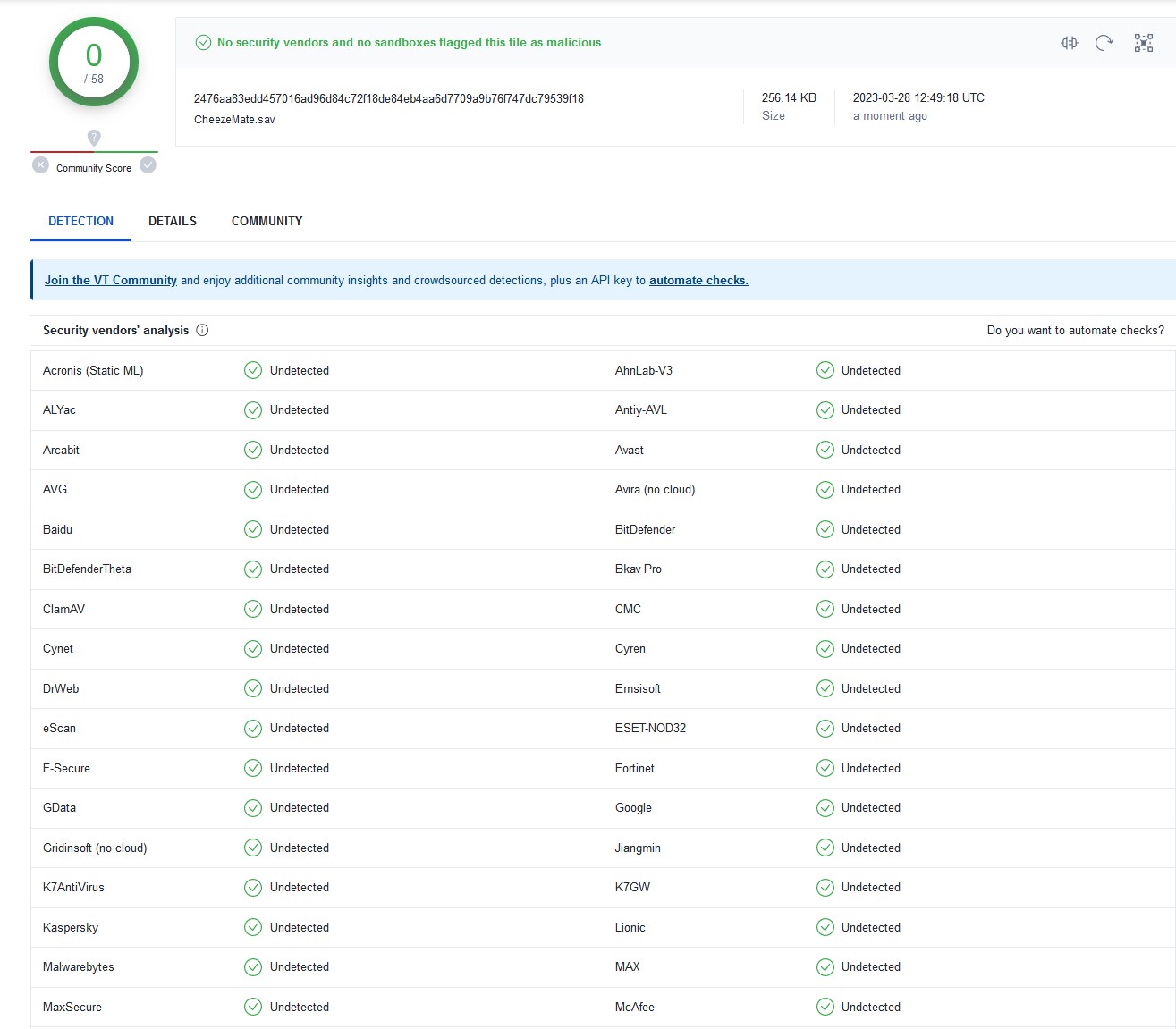Click the Avira (no cloud) vendor name

click(x=655, y=490)
